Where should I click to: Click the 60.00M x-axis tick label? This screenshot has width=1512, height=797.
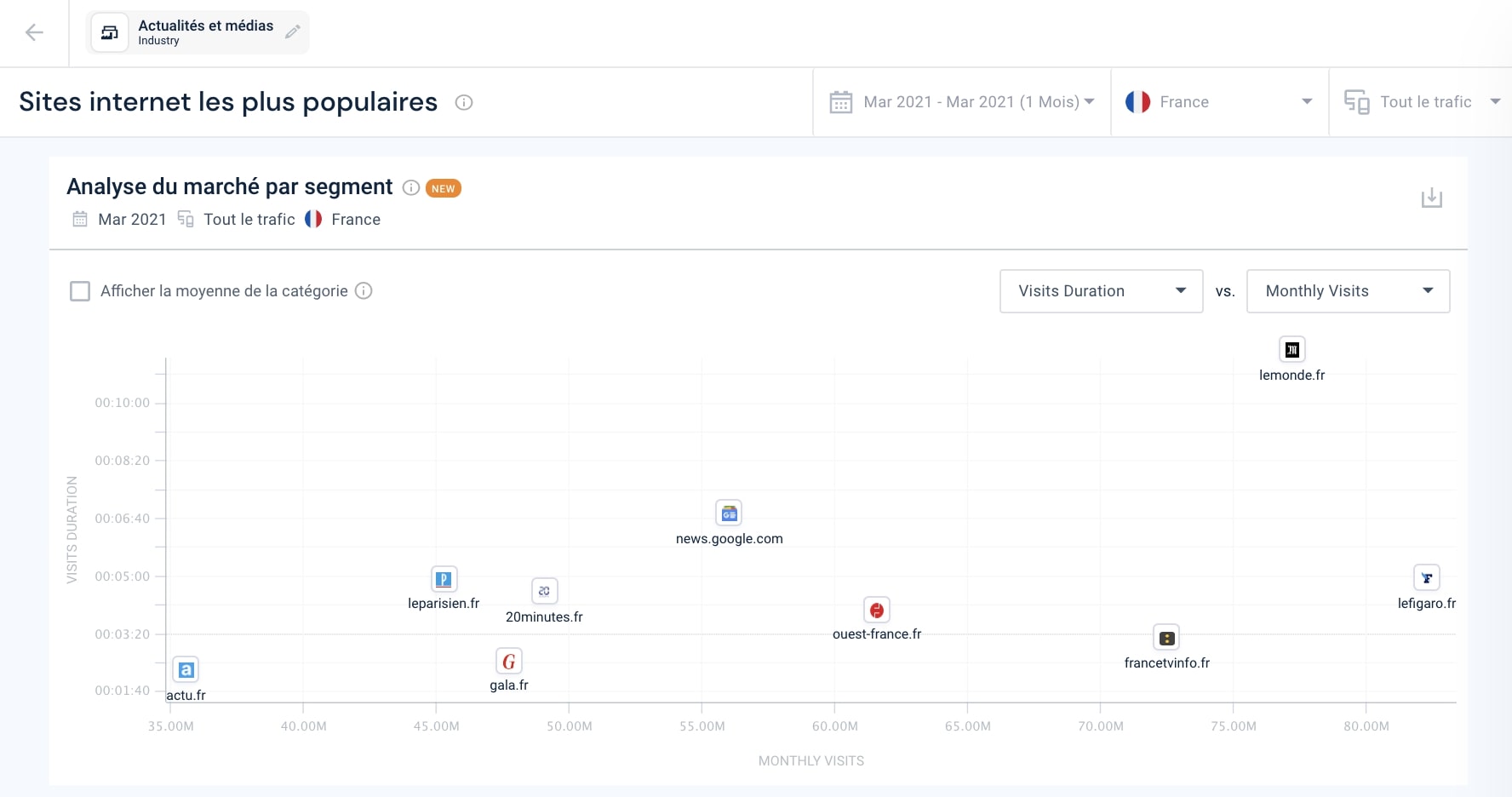point(835,726)
